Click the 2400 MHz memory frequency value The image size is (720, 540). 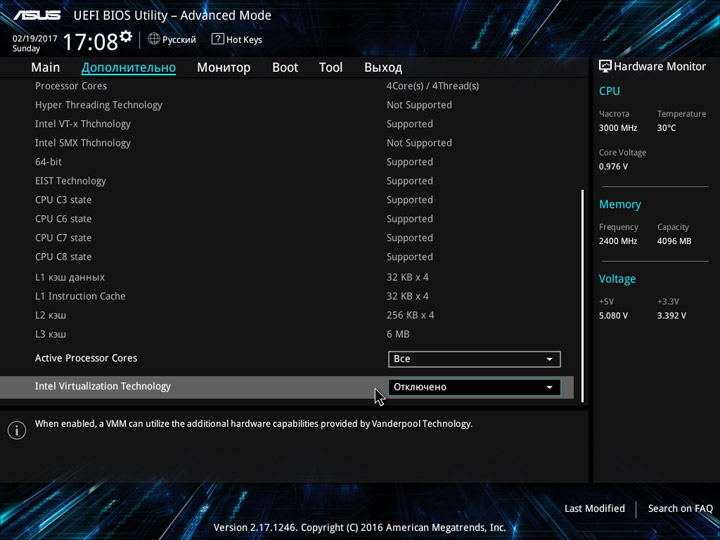click(x=618, y=241)
